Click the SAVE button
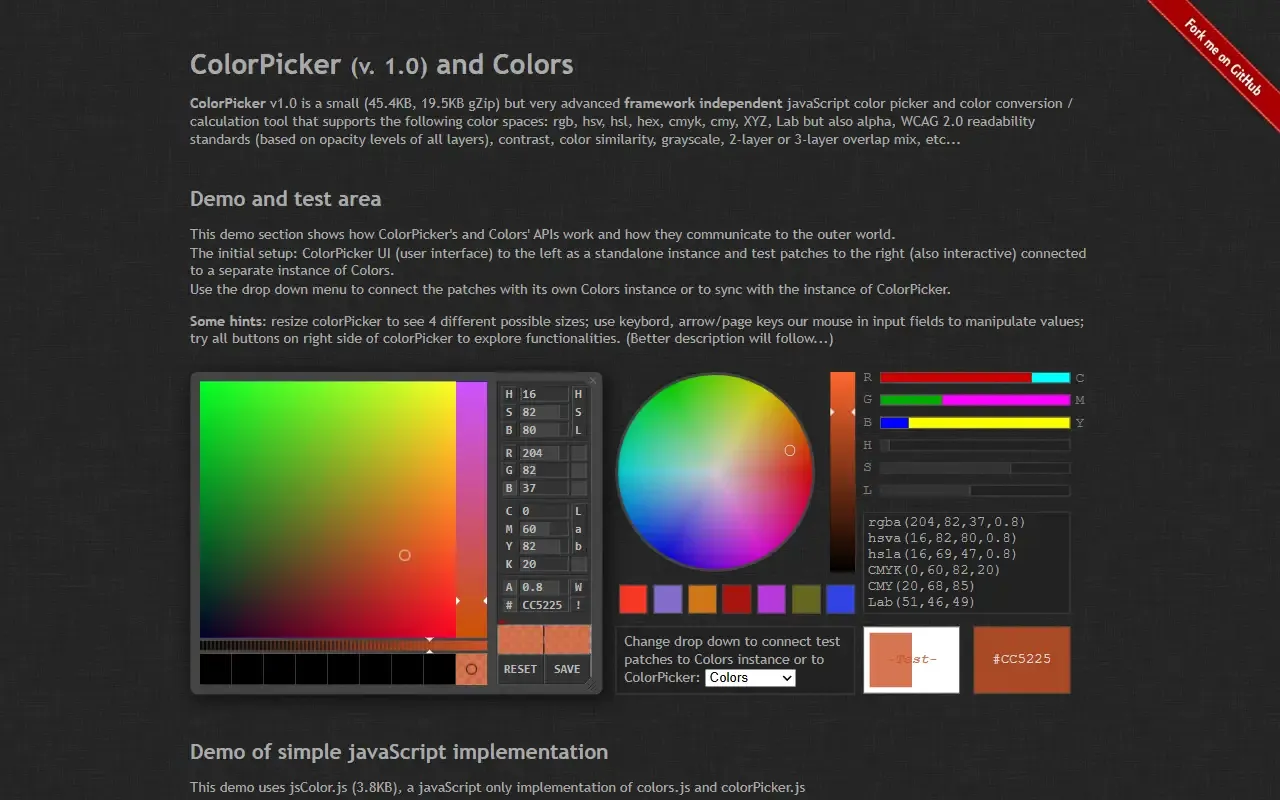Viewport: 1280px width, 800px height. 567,669
